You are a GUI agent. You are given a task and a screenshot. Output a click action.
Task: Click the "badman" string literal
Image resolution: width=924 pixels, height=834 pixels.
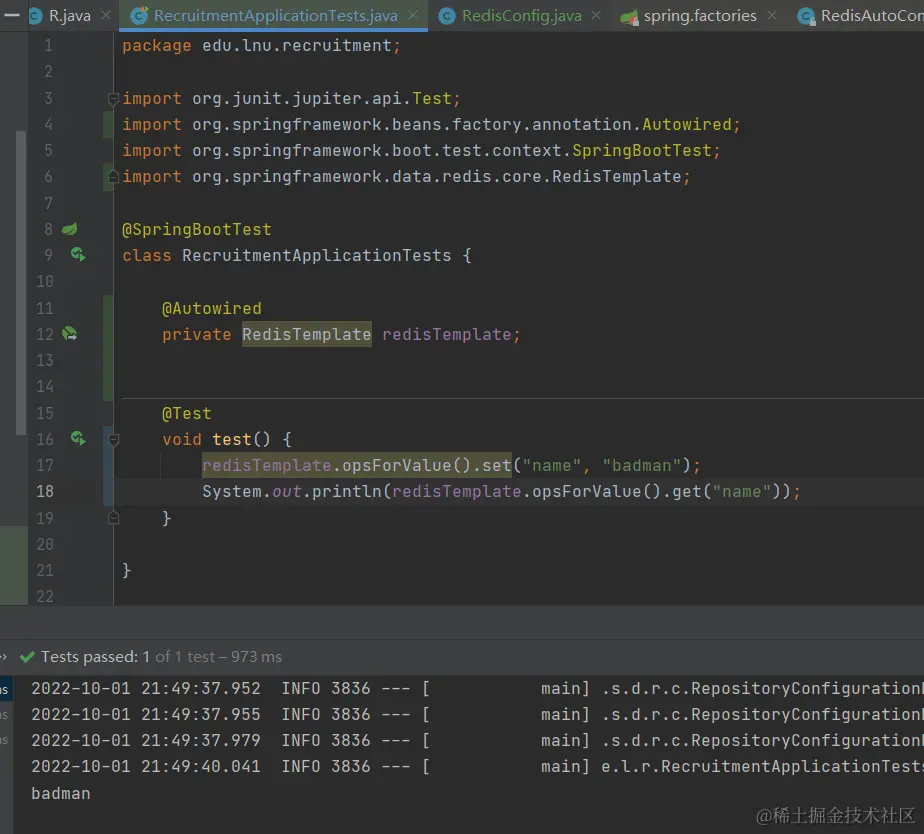[x=642, y=466]
